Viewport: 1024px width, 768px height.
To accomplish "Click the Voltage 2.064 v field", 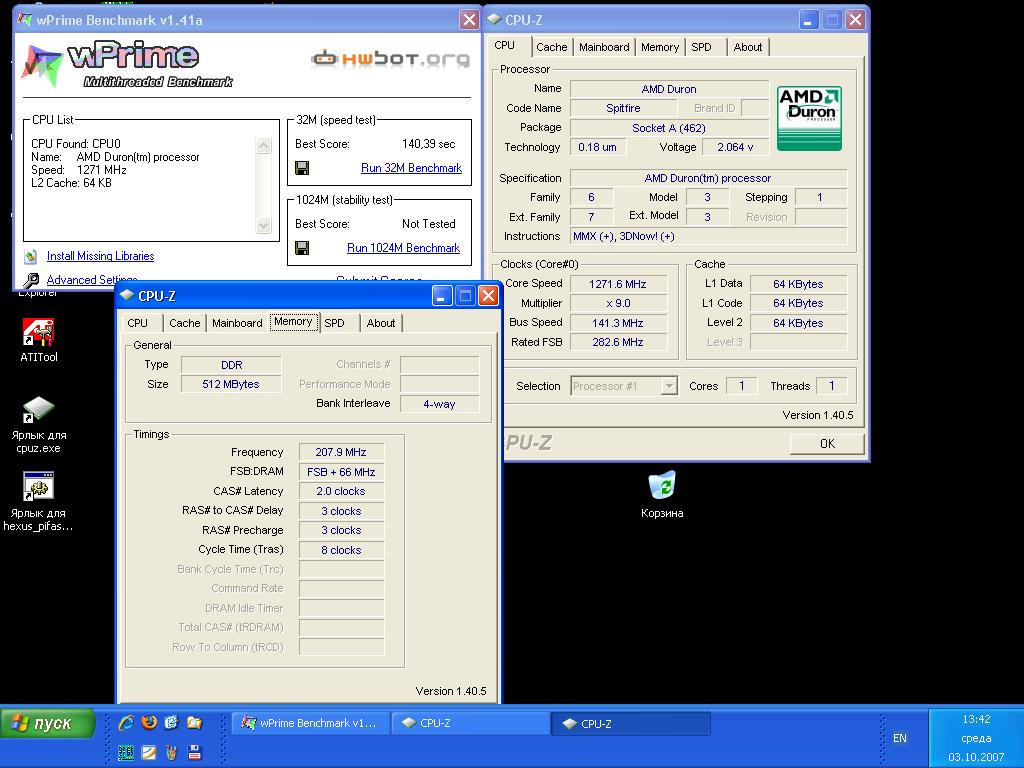I will coord(735,147).
